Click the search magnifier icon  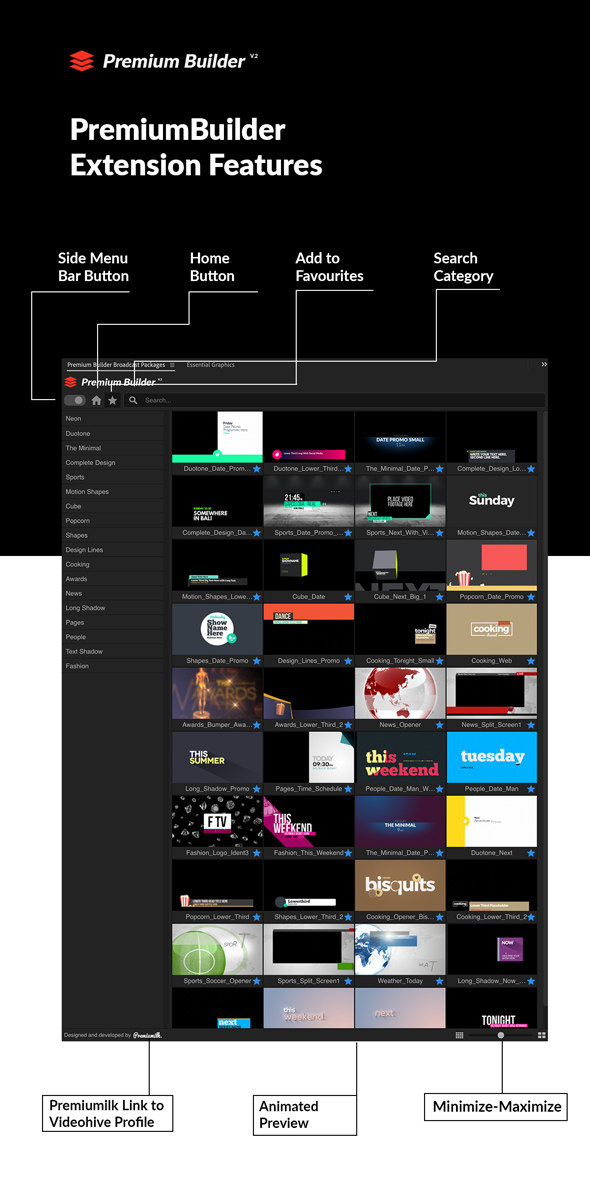click(x=133, y=400)
